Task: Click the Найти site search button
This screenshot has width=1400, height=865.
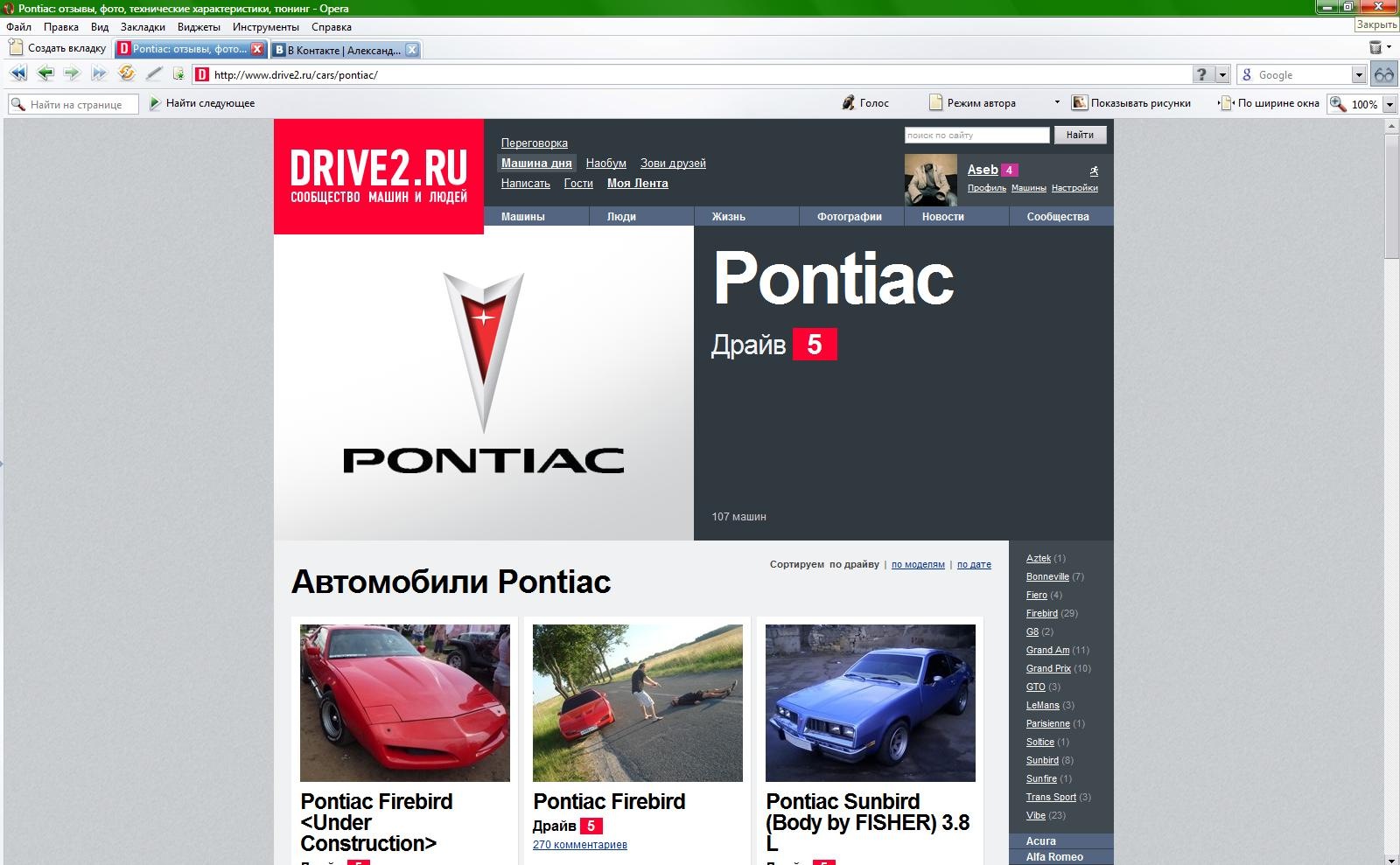Action: coord(1080,135)
